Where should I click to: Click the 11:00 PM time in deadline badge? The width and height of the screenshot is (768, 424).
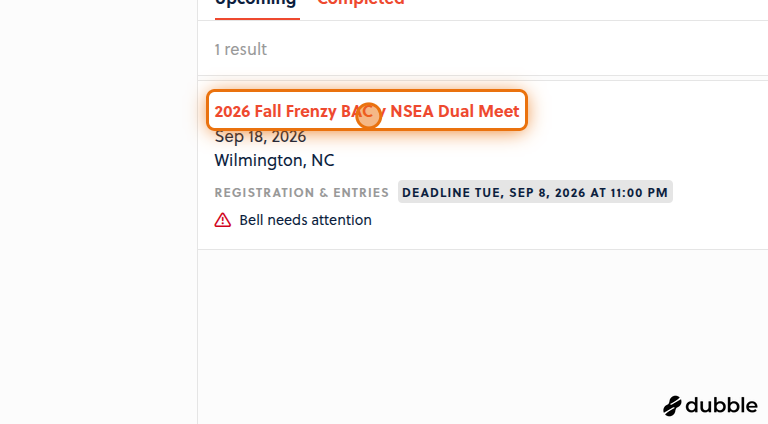[x=639, y=192]
